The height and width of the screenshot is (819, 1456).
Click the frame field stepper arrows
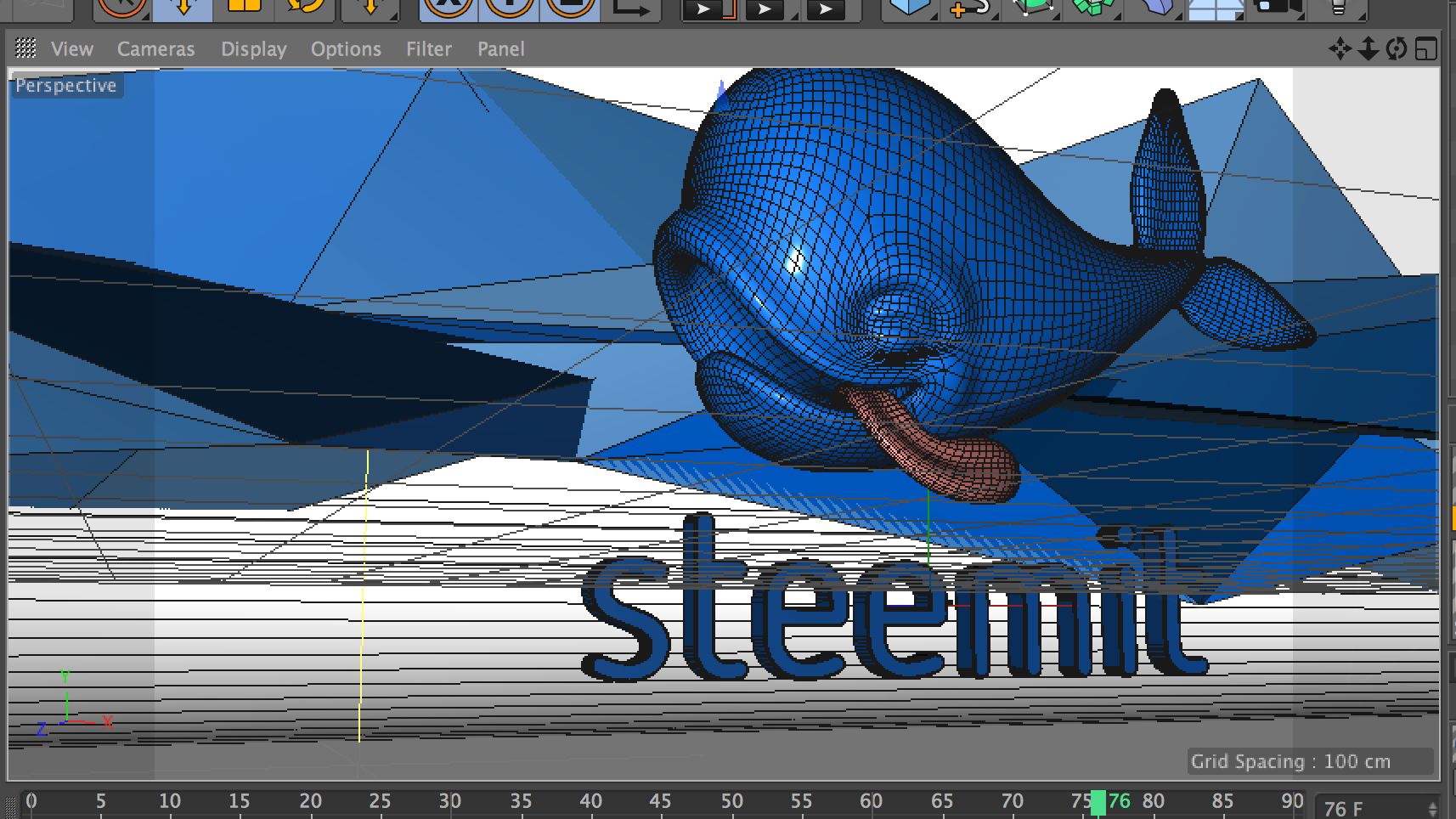[x=1433, y=809]
